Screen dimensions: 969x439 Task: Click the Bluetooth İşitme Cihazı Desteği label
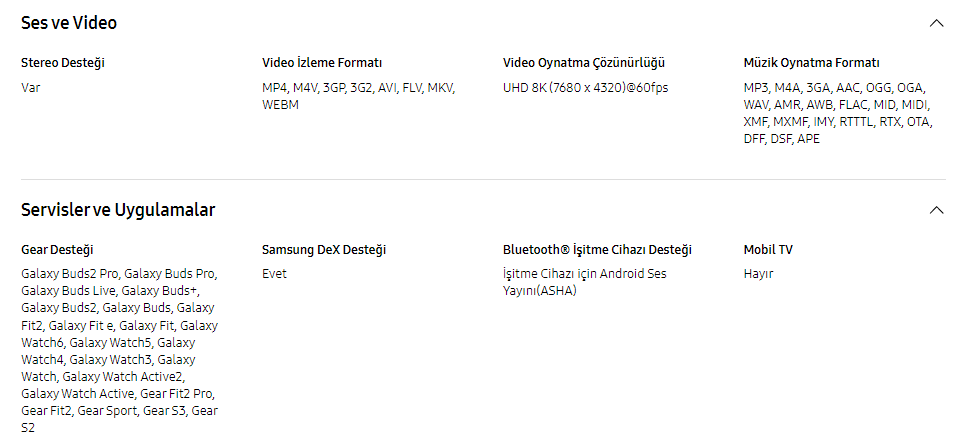point(598,250)
